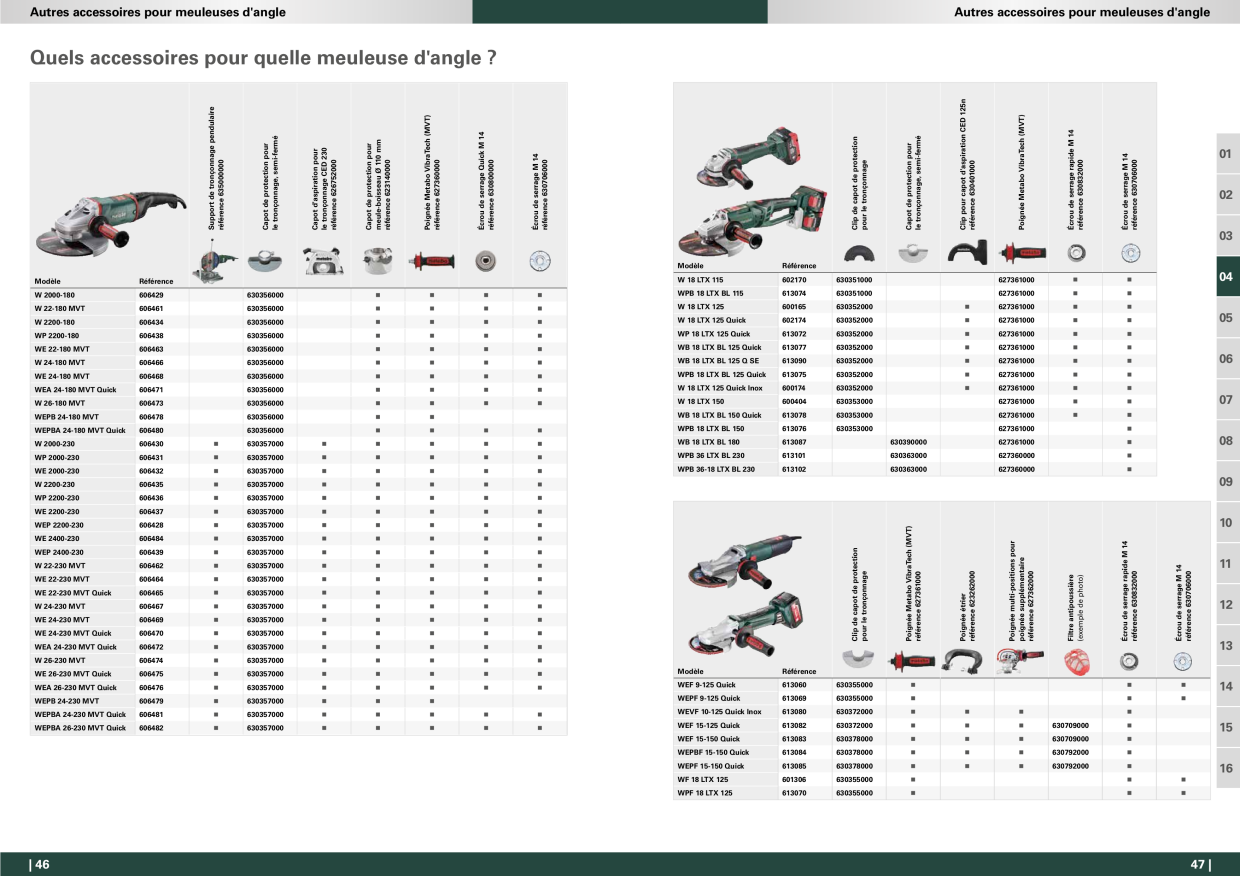Viewport: 1240px width, 876px height.
Task: Jump to section tab 07
Action: (x=1226, y=400)
